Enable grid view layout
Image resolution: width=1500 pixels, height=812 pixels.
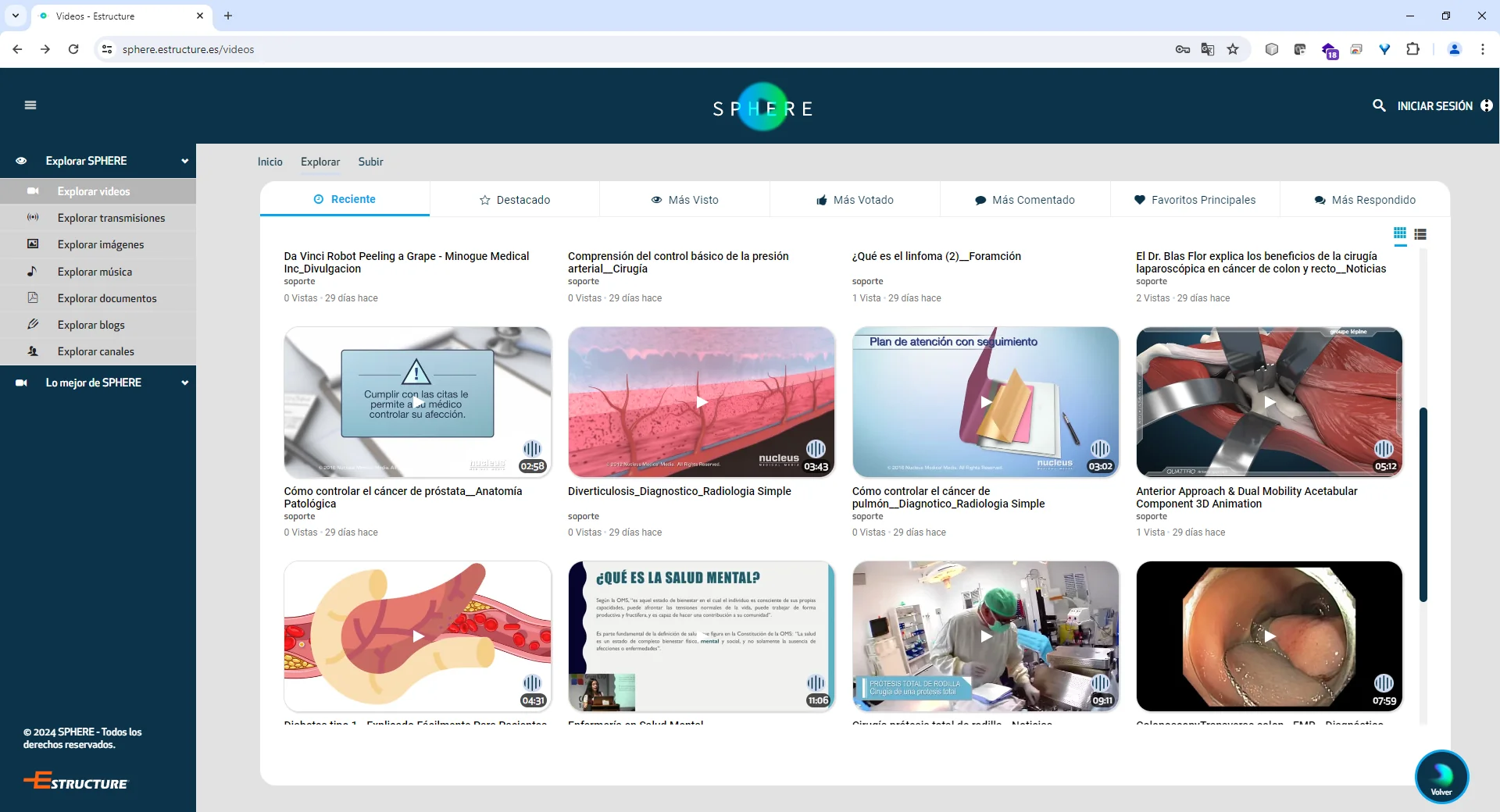1400,234
